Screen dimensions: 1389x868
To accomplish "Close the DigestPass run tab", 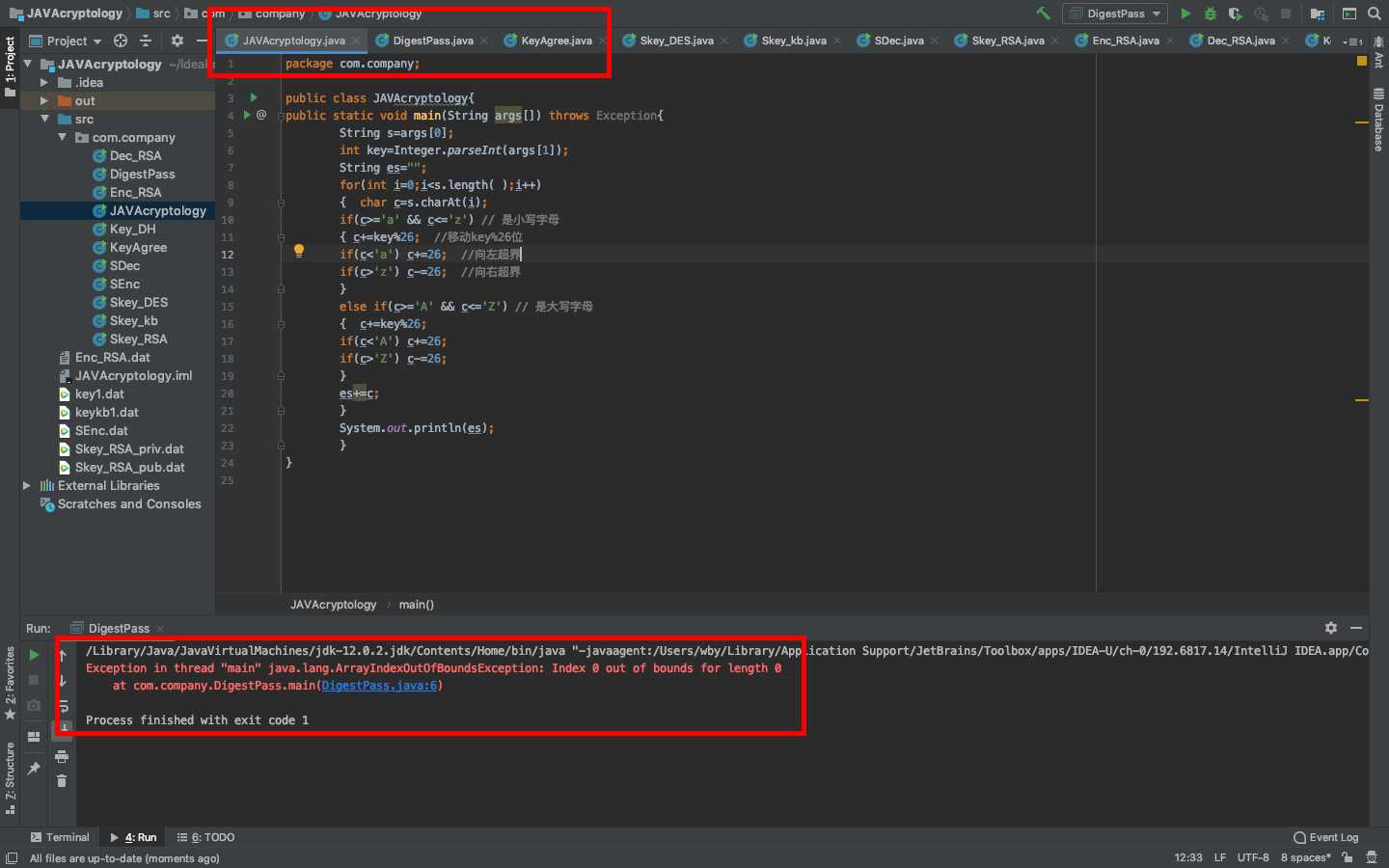I will [x=160, y=628].
